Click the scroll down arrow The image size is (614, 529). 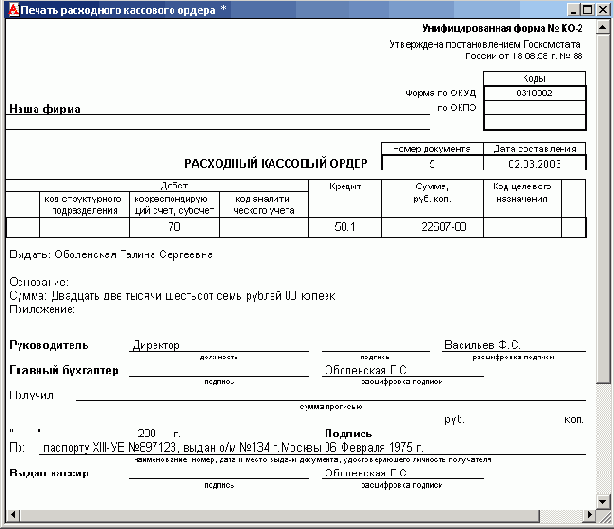point(604,503)
